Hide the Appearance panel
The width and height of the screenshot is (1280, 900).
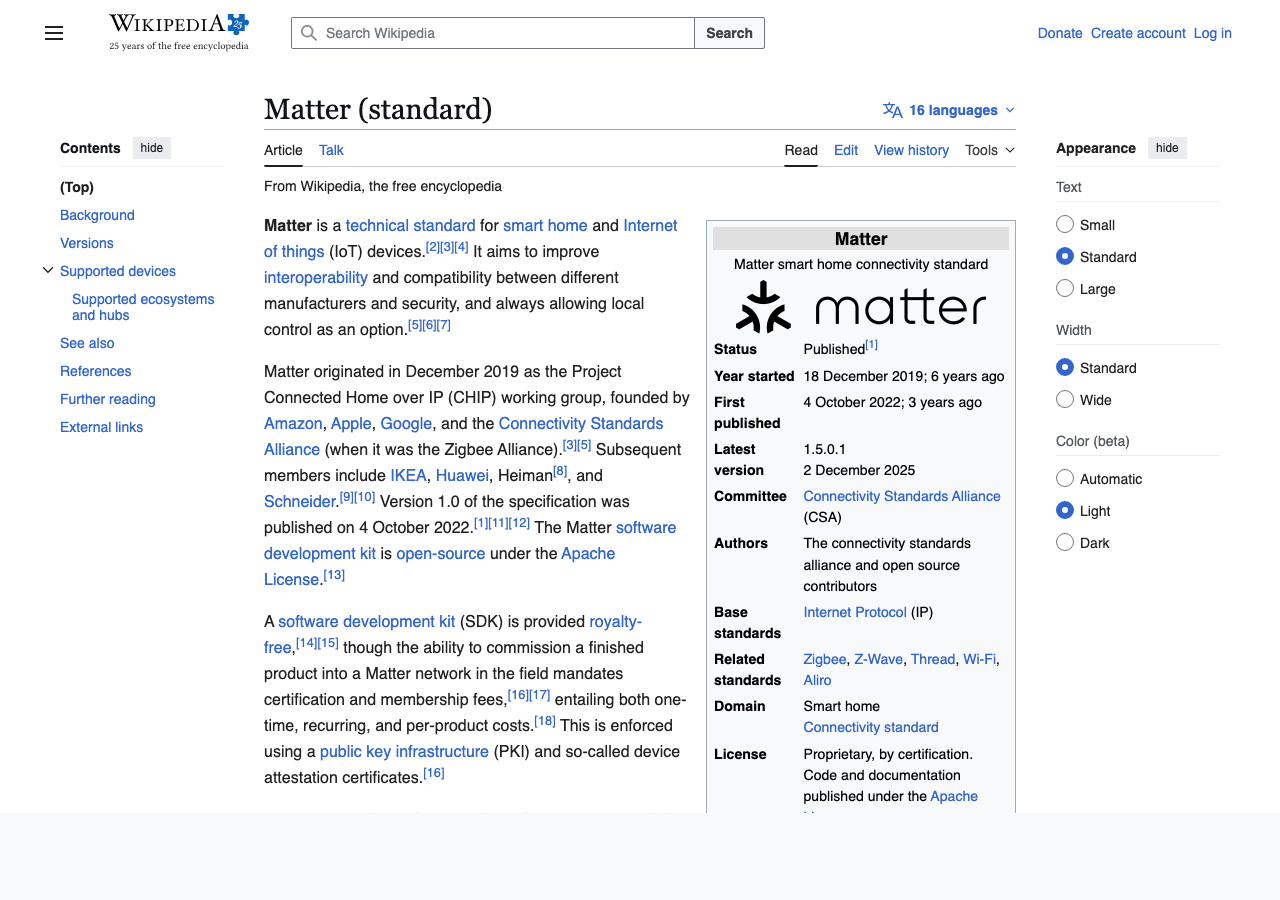pos(1166,147)
